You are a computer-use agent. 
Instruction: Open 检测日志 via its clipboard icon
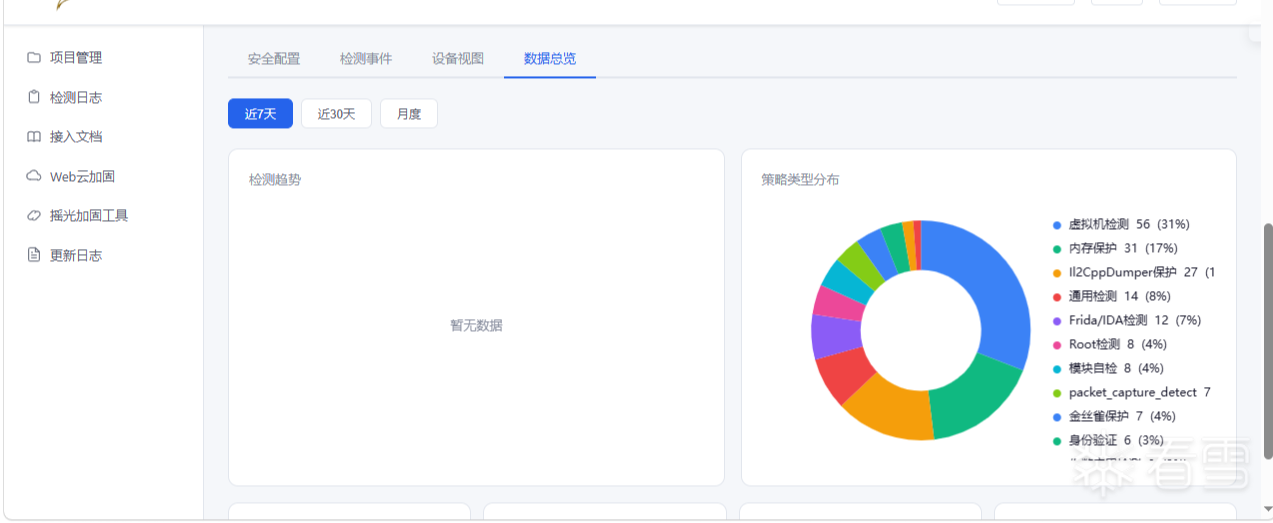coord(34,97)
